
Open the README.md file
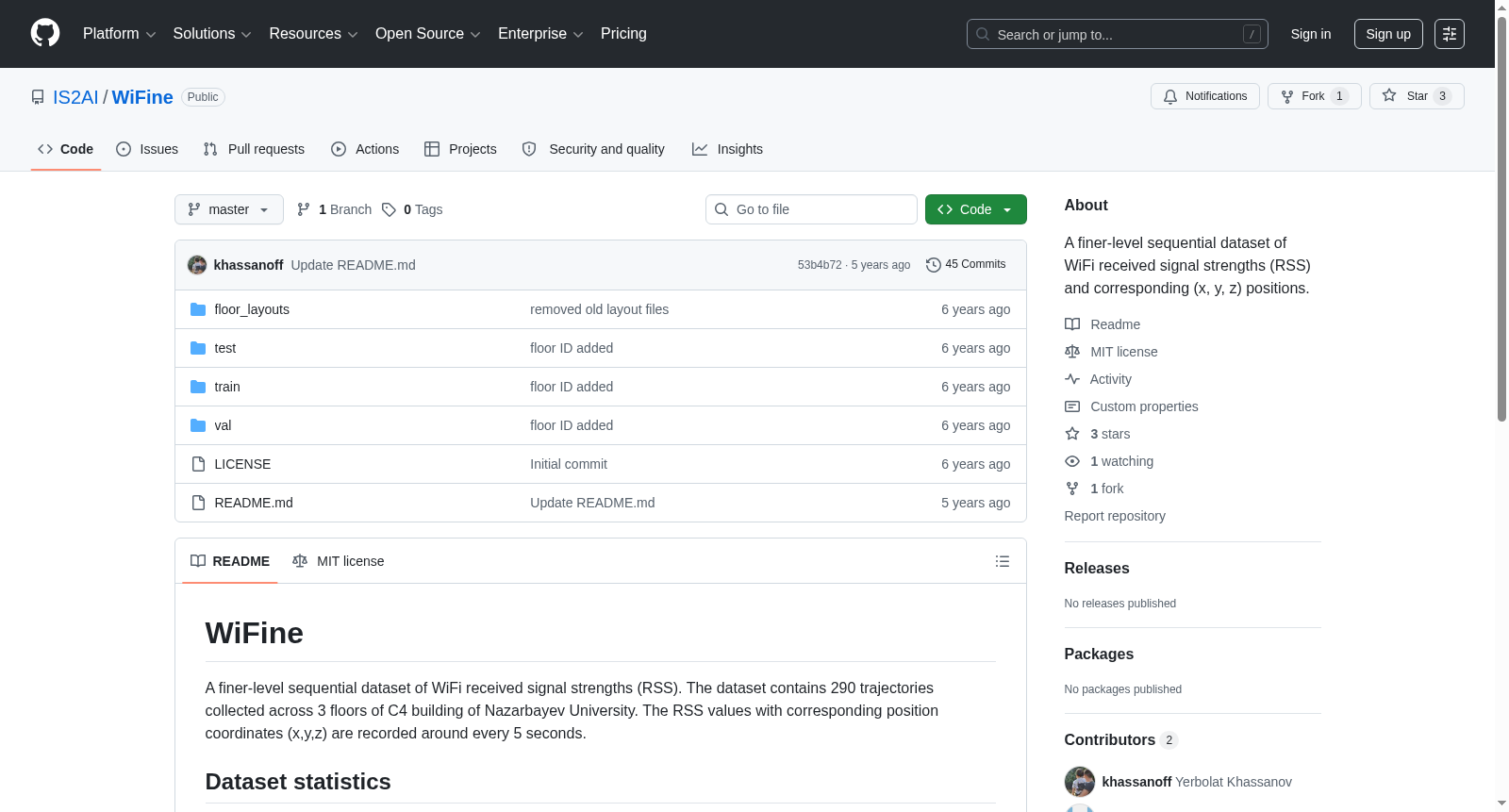(x=254, y=503)
